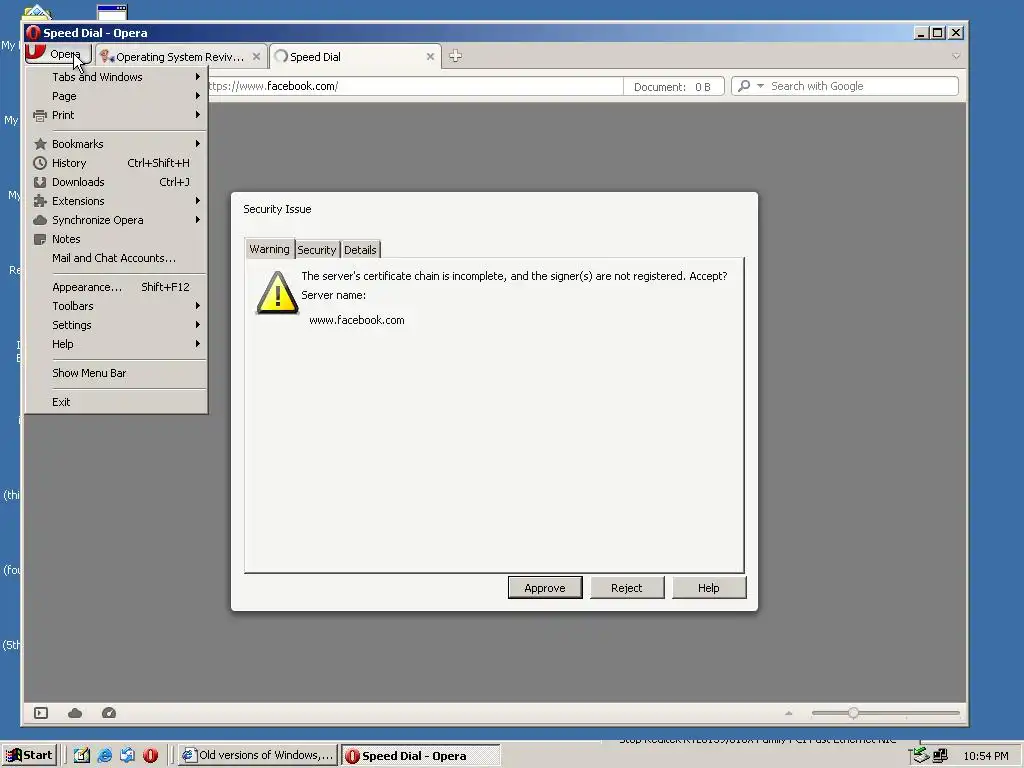Open Appearance… settings
Image resolution: width=1024 pixels, height=768 pixels.
pos(116,287)
